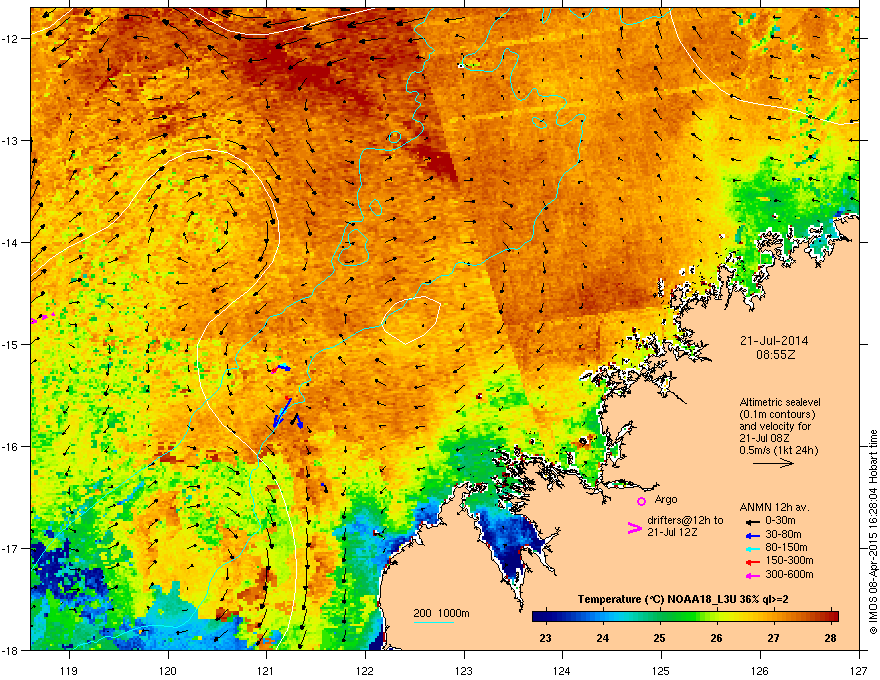Click the color bar value '23'
This screenshot has height=680, width=880.
click(x=545, y=638)
